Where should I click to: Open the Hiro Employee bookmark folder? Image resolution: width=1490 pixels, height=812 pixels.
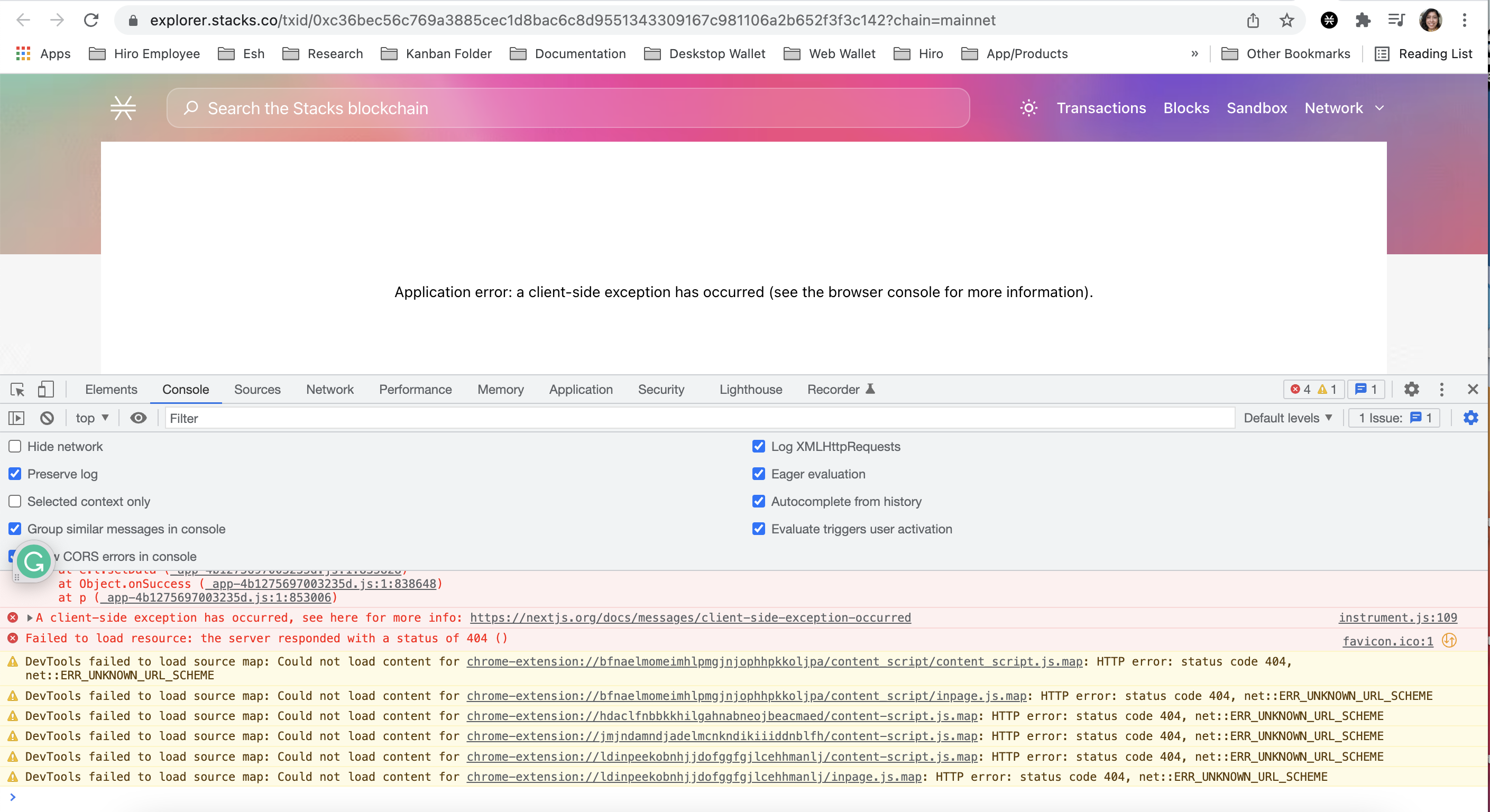pyautogui.click(x=144, y=54)
